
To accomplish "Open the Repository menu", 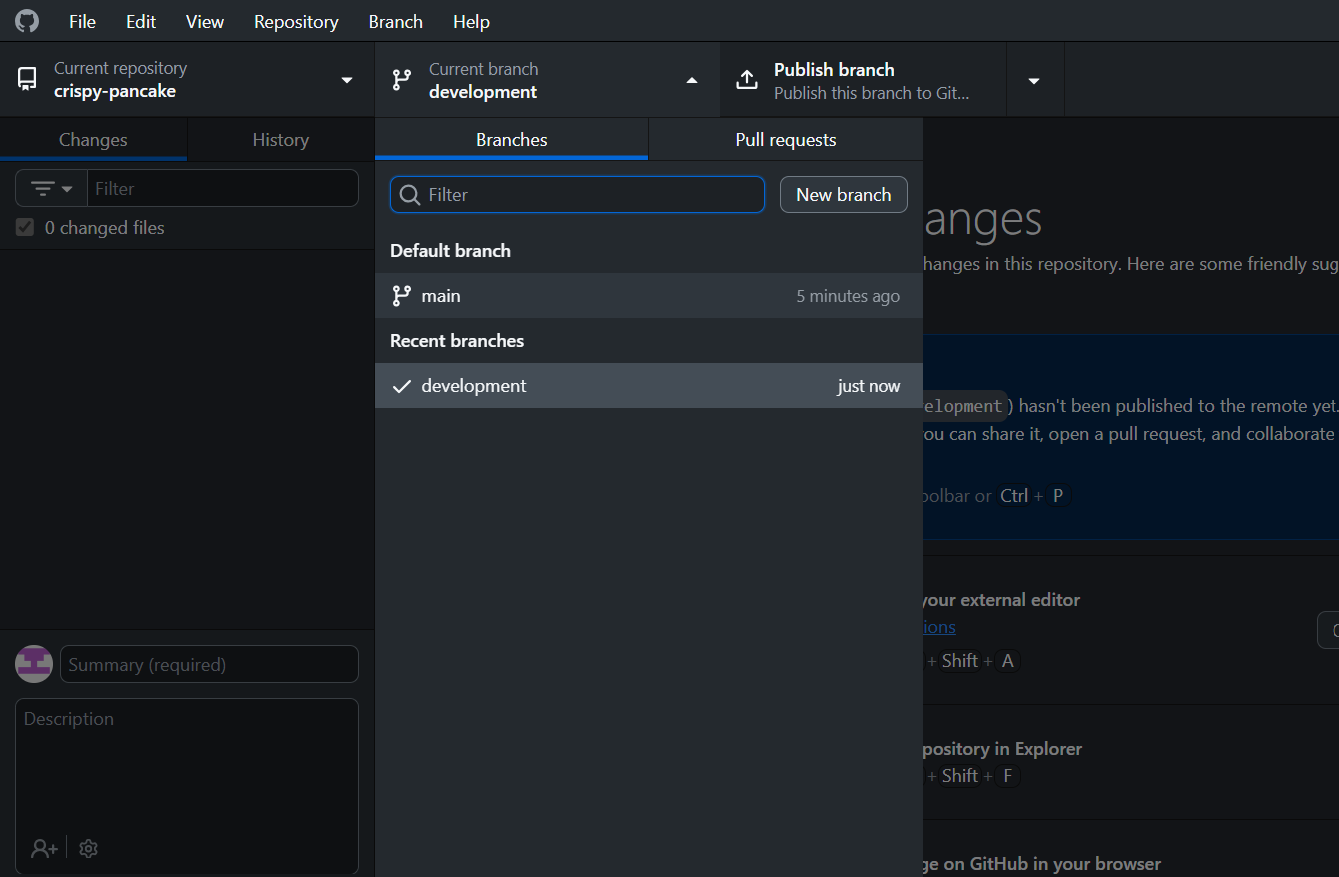I will [296, 21].
